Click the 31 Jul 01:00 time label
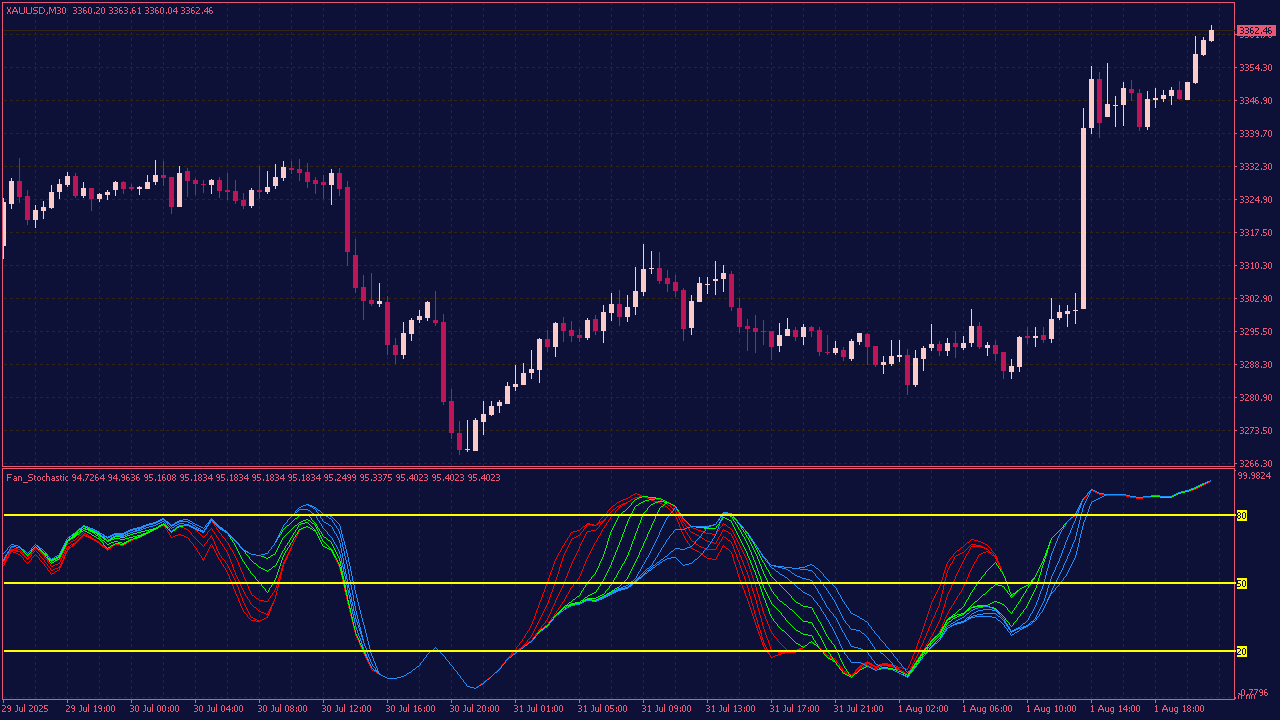Viewport: 1280px width, 720px height. pos(539,708)
